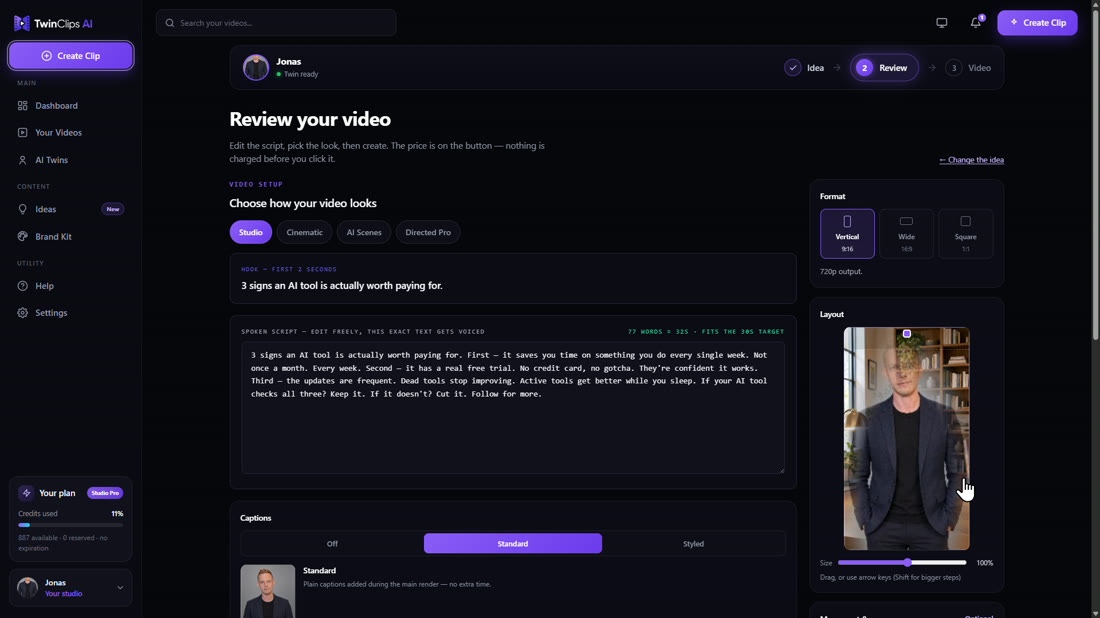This screenshot has width=1100, height=618.
Task: Click the Idea step checkmark icon
Action: click(793, 68)
